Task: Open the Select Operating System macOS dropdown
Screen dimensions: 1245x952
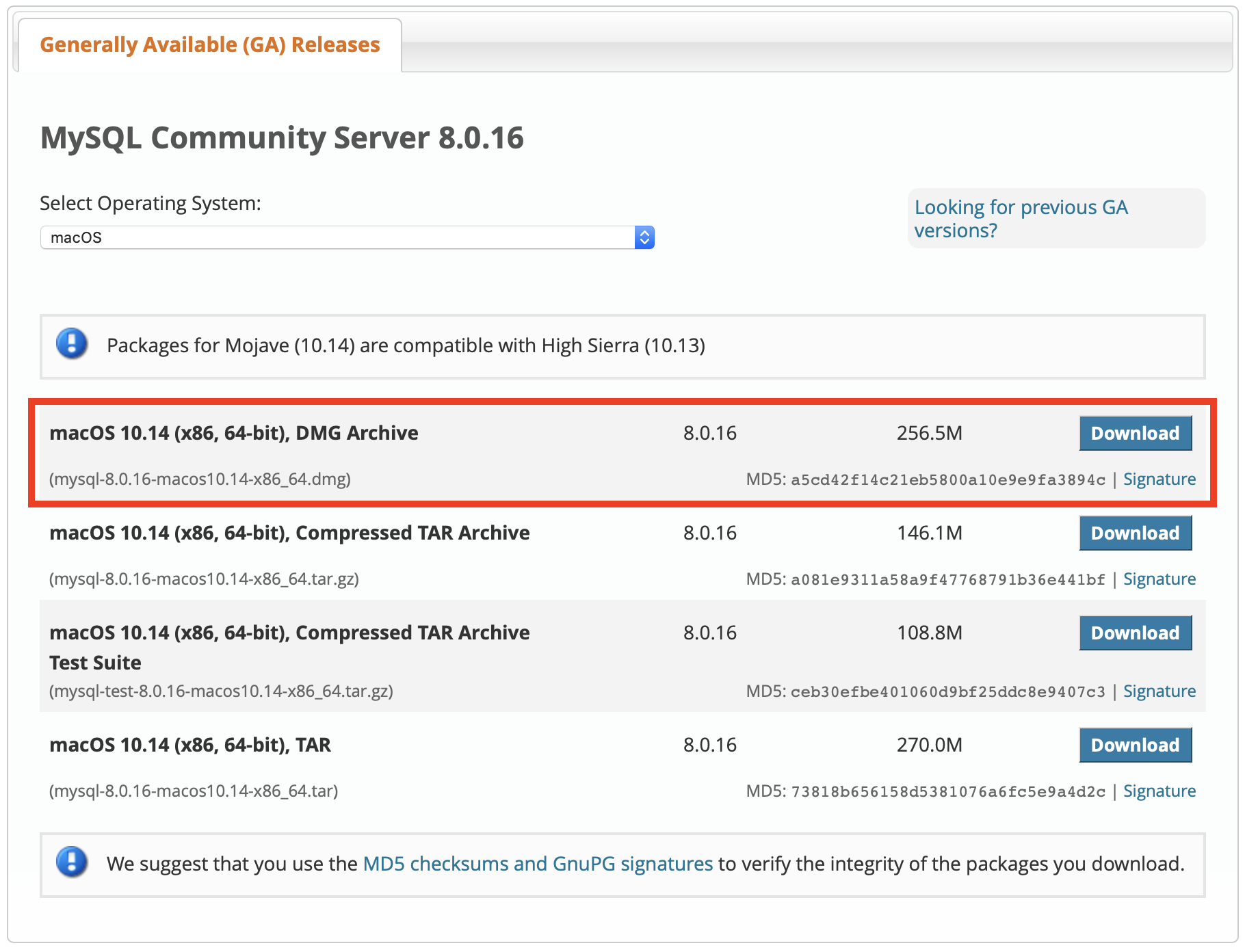Action: click(x=347, y=237)
